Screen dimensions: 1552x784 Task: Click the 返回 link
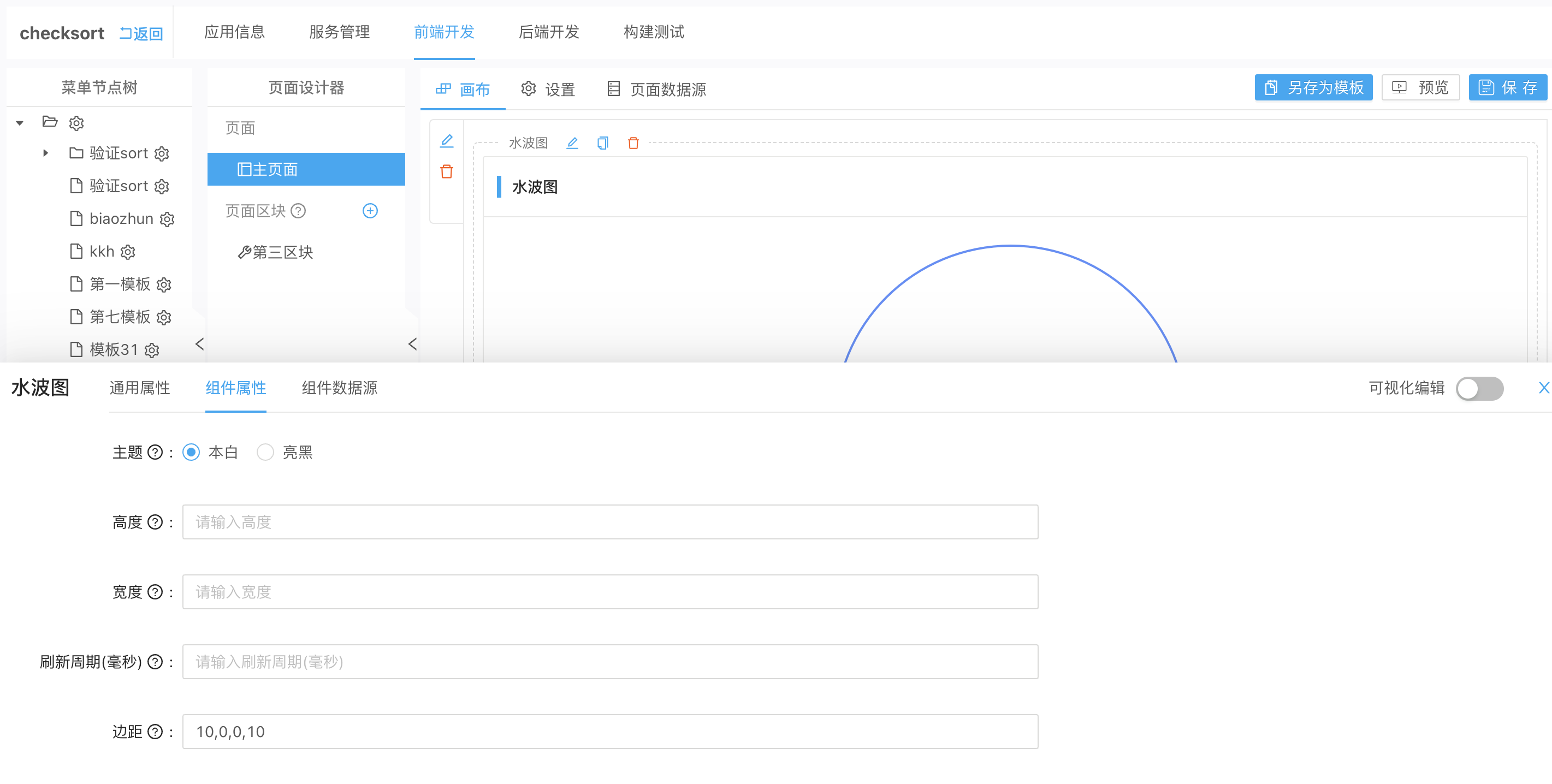coord(141,34)
